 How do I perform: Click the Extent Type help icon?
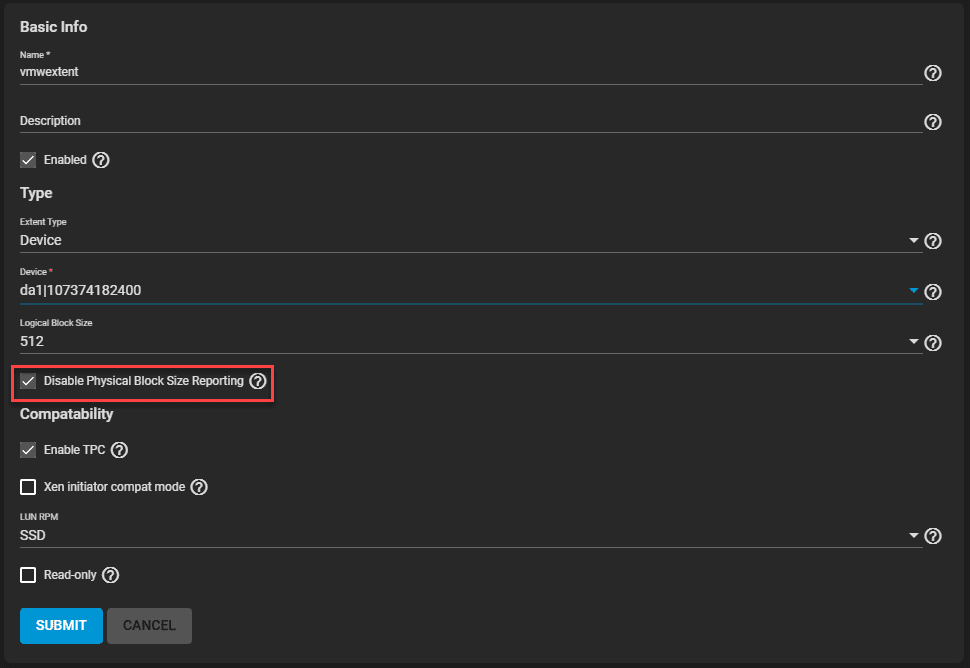(933, 241)
